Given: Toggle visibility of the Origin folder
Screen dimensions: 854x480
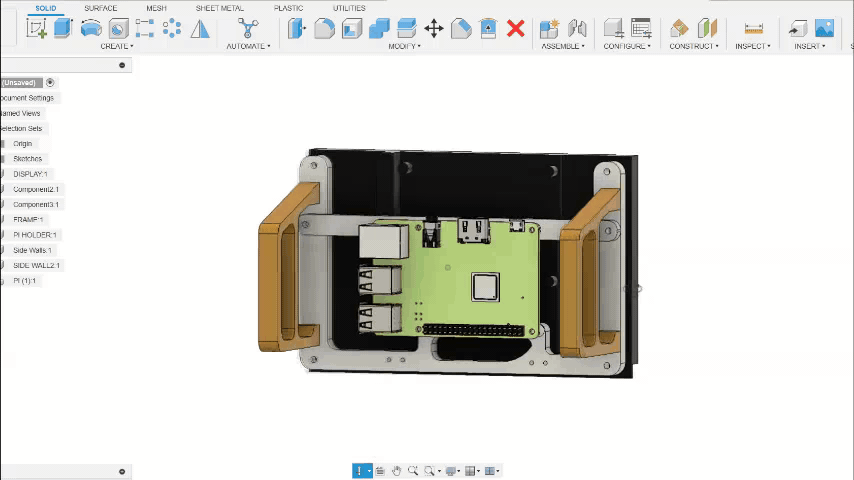Looking at the screenshot, I should tap(3, 144).
